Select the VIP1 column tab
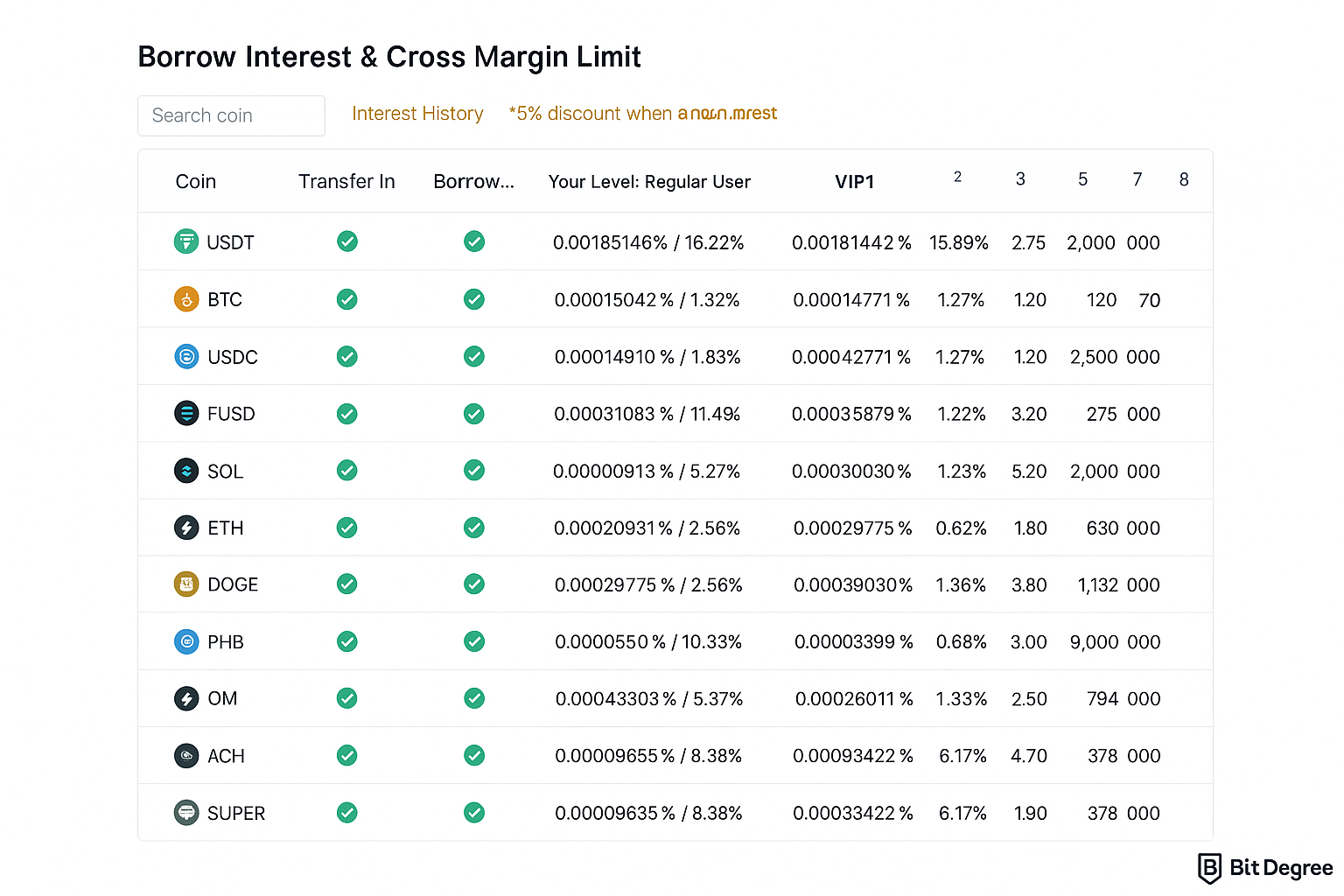 pos(854,181)
